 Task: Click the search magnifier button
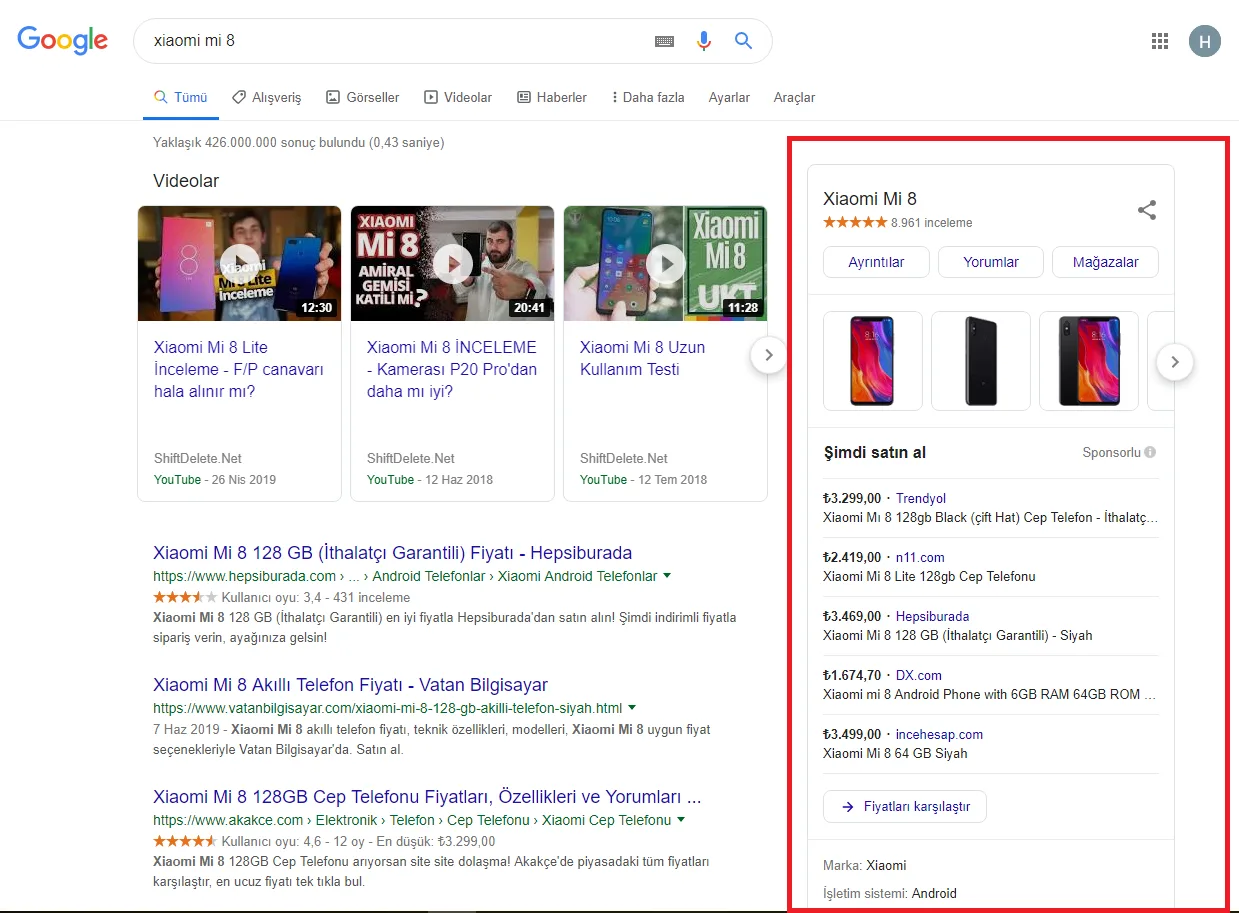743,41
